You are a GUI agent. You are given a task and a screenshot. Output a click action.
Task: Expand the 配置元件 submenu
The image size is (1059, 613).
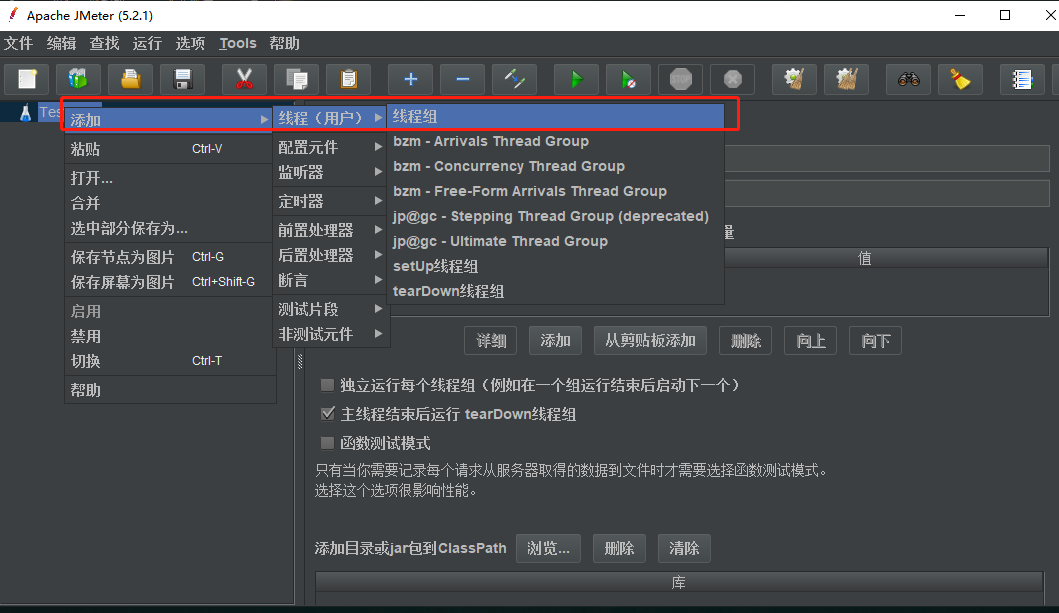pos(330,146)
